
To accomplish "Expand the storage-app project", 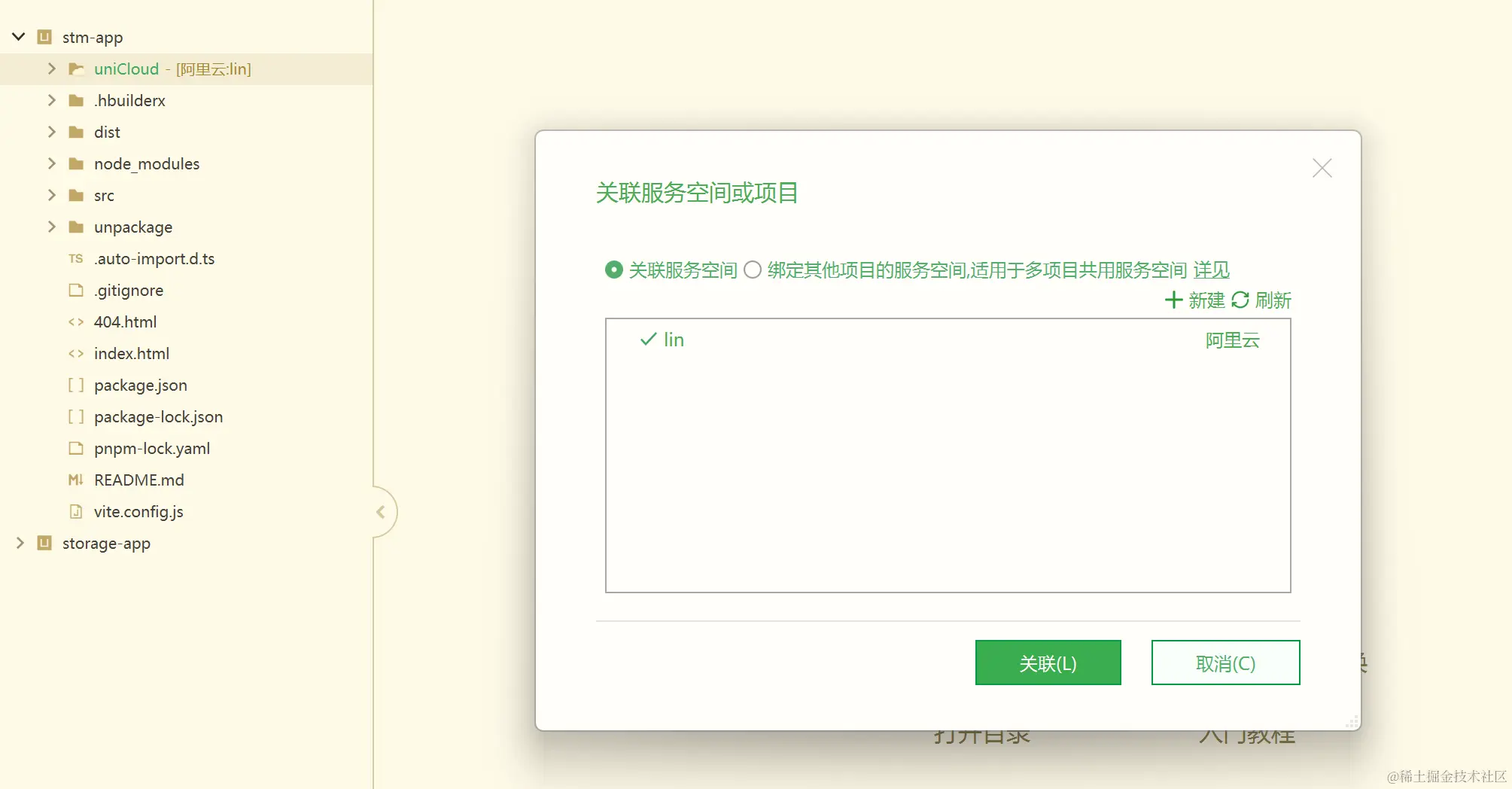I will point(20,543).
